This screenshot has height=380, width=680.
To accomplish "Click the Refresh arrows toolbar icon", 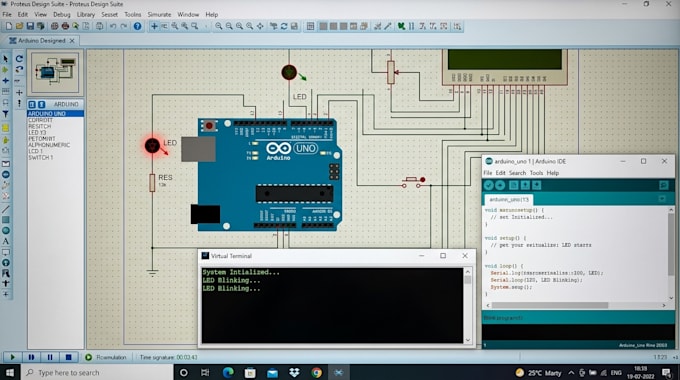I will [284, 26].
